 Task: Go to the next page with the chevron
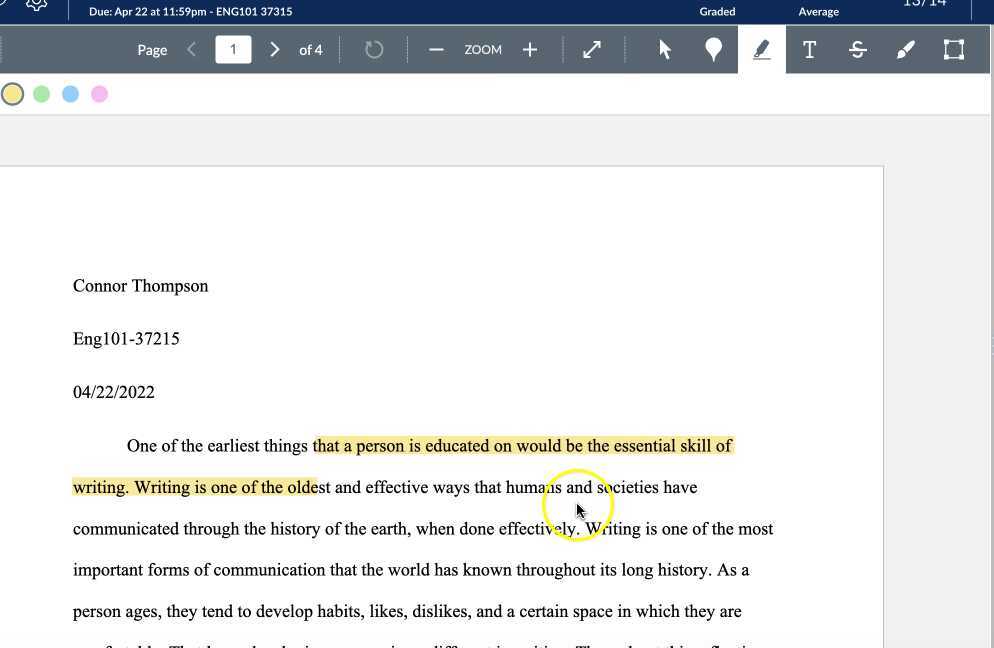[274, 49]
